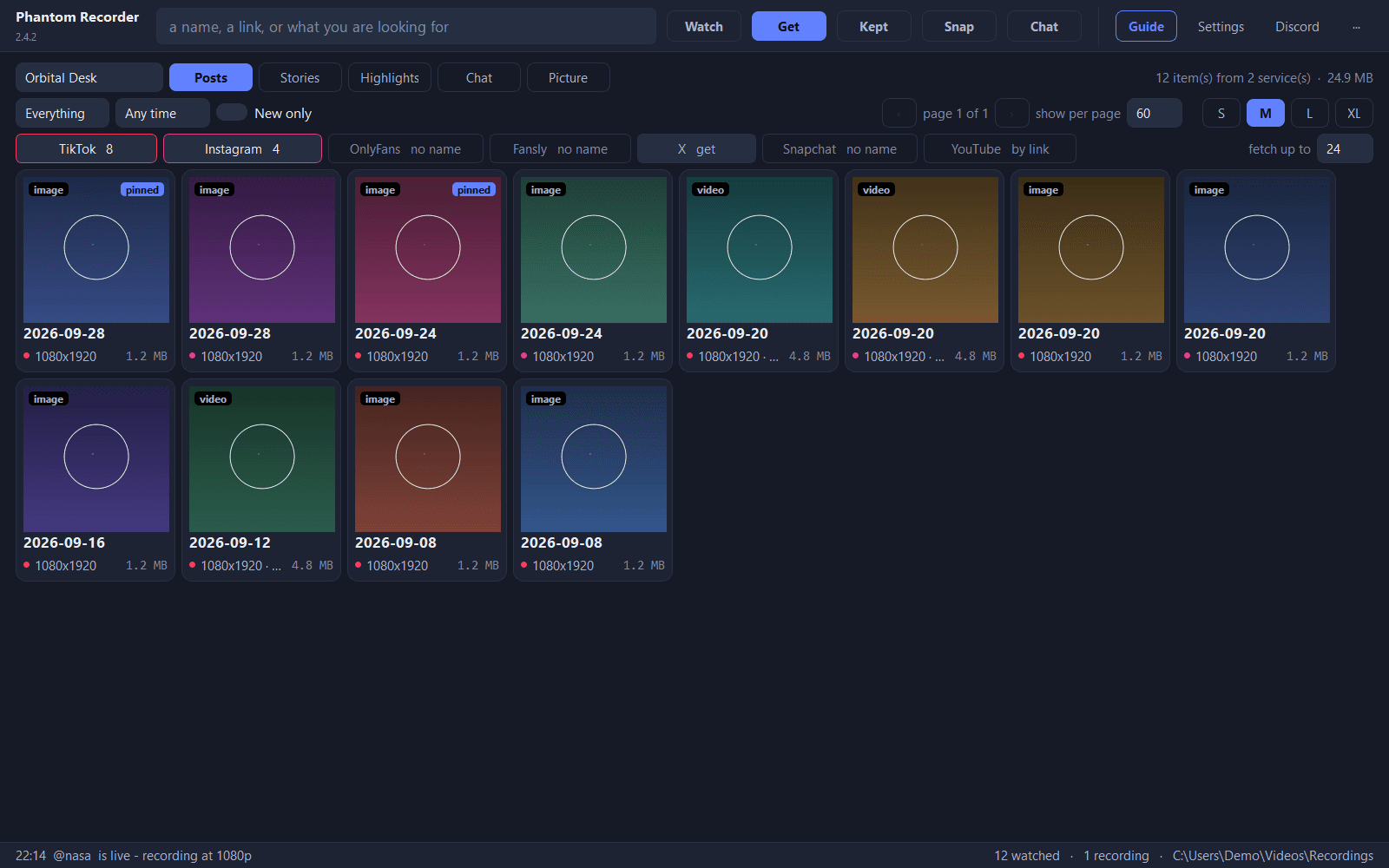Click the recordings folder path in status bar
Screen dimensions: 1389x868
1273,856
